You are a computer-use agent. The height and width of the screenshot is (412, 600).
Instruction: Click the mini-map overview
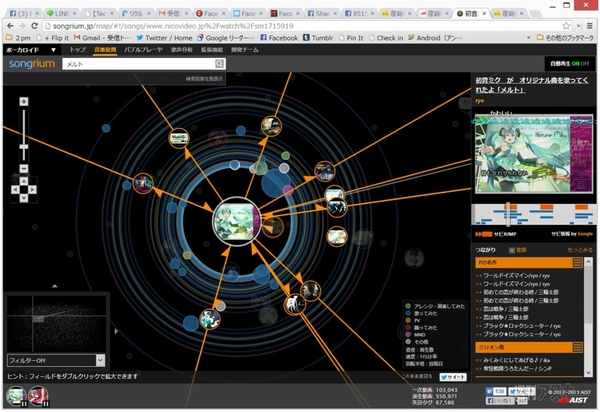pos(57,324)
